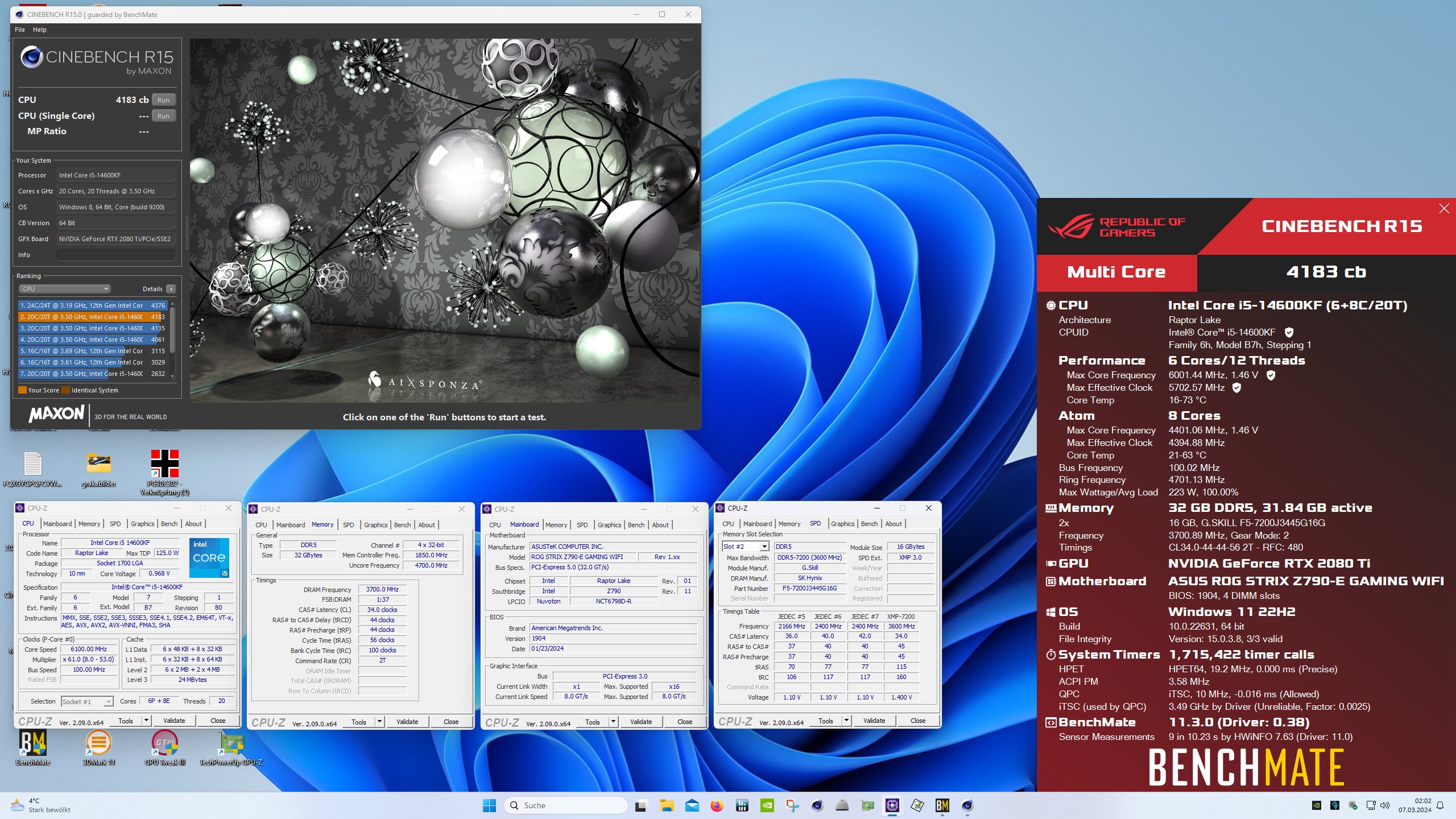Screen dimensions: 1456x819
Task: Select ranking row 1 with score 4376
Action: tap(93, 305)
